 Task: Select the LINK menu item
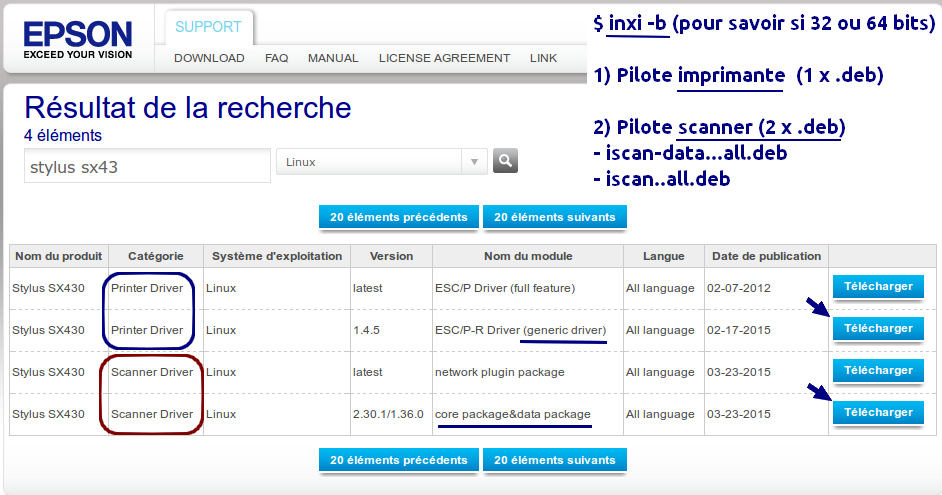point(544,58)
